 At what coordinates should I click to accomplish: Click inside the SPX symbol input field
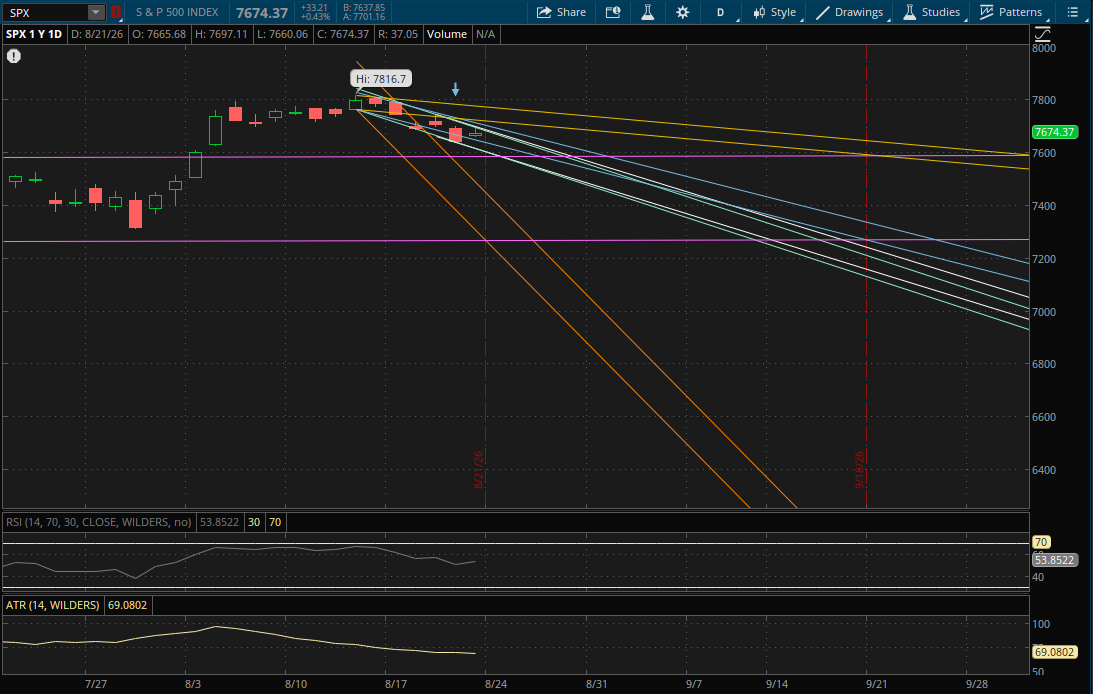[x=46, y=13]
